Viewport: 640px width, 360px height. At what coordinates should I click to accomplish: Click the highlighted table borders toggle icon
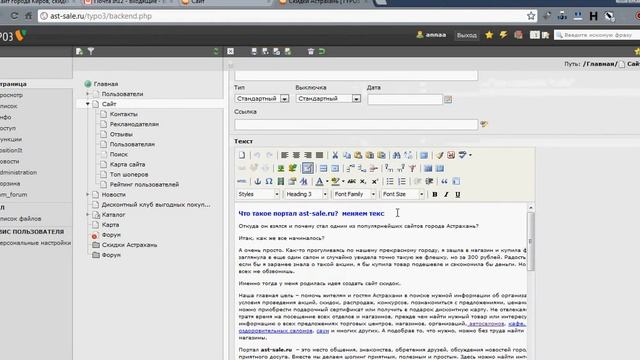pyautogui.click(x=308, y=168)
